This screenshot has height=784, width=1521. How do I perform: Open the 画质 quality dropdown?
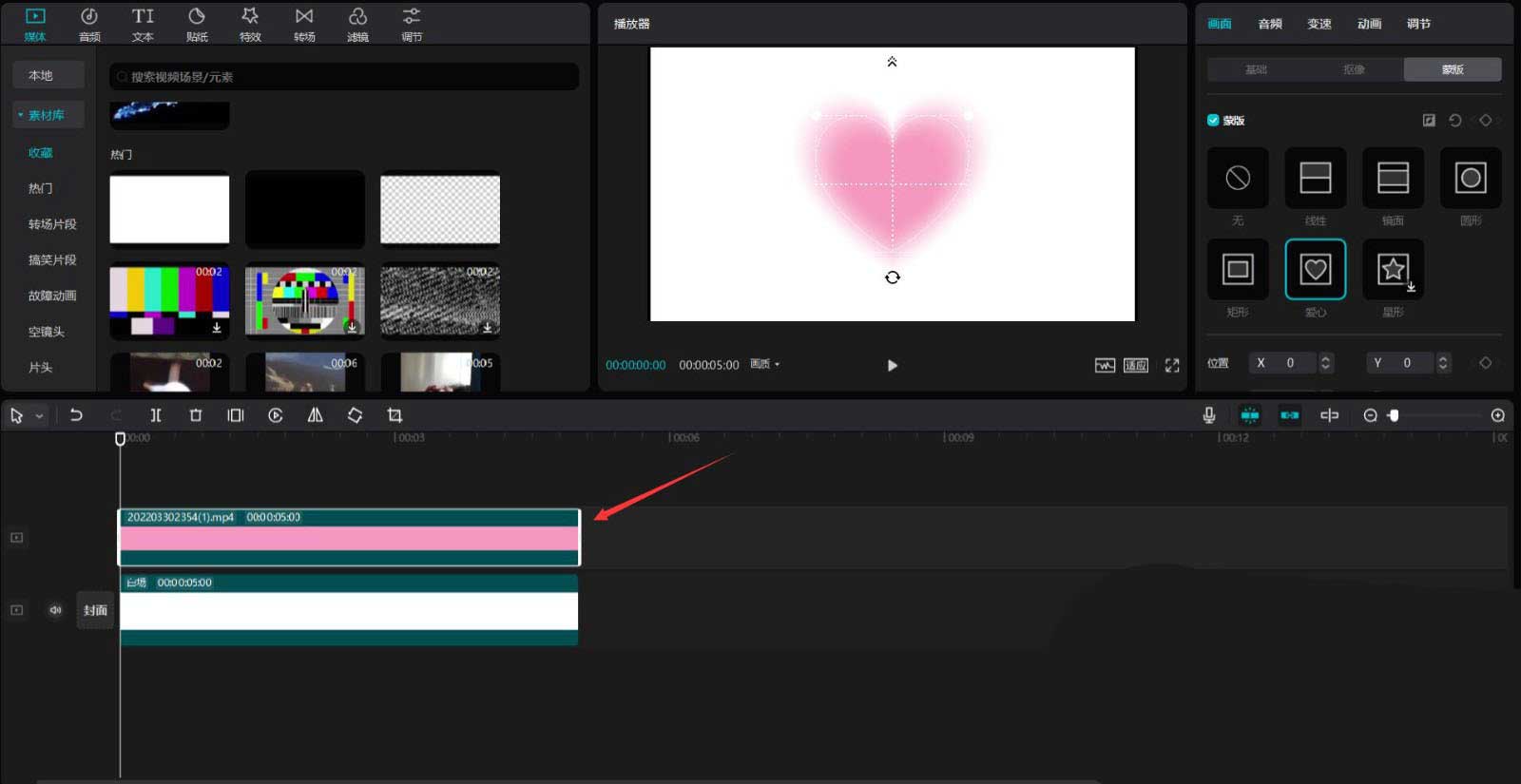[765, 364]
